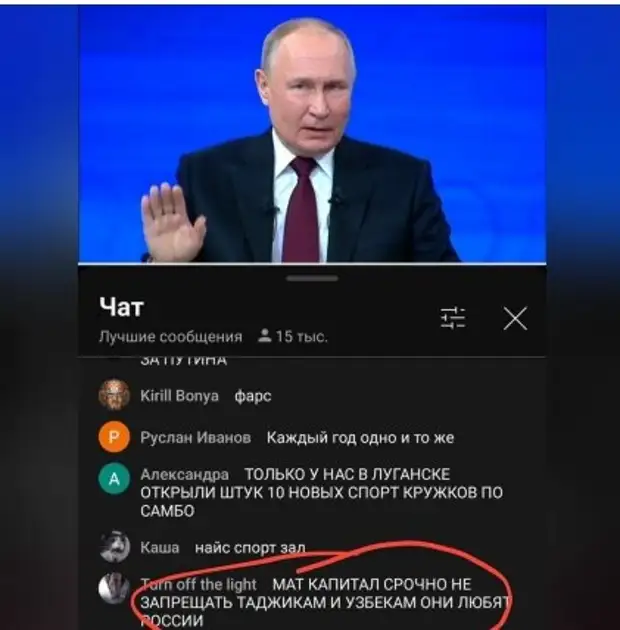Image resolution: width=620 pixels, height=630 pixels.
Task: Tap the drag handle above chat
Action: tap(312, 278)
